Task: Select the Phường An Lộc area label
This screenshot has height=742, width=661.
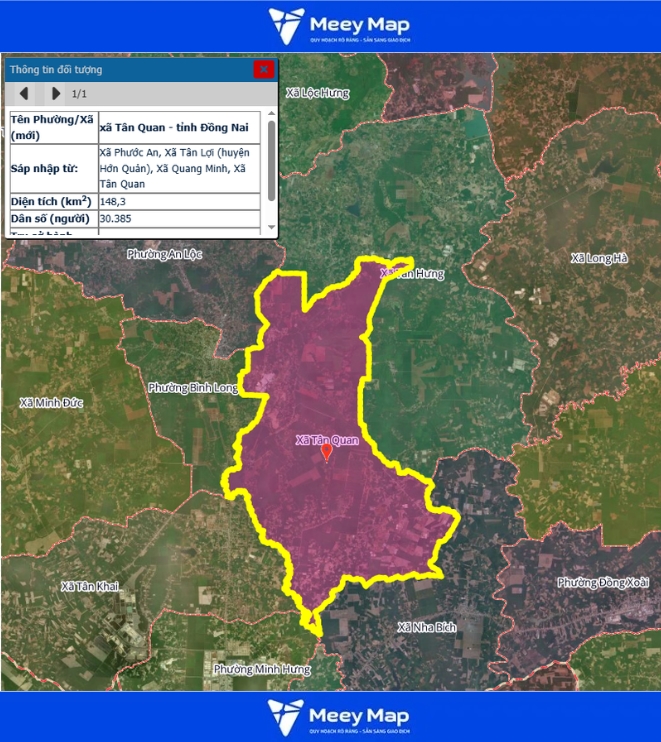Action: click(164, 254)
